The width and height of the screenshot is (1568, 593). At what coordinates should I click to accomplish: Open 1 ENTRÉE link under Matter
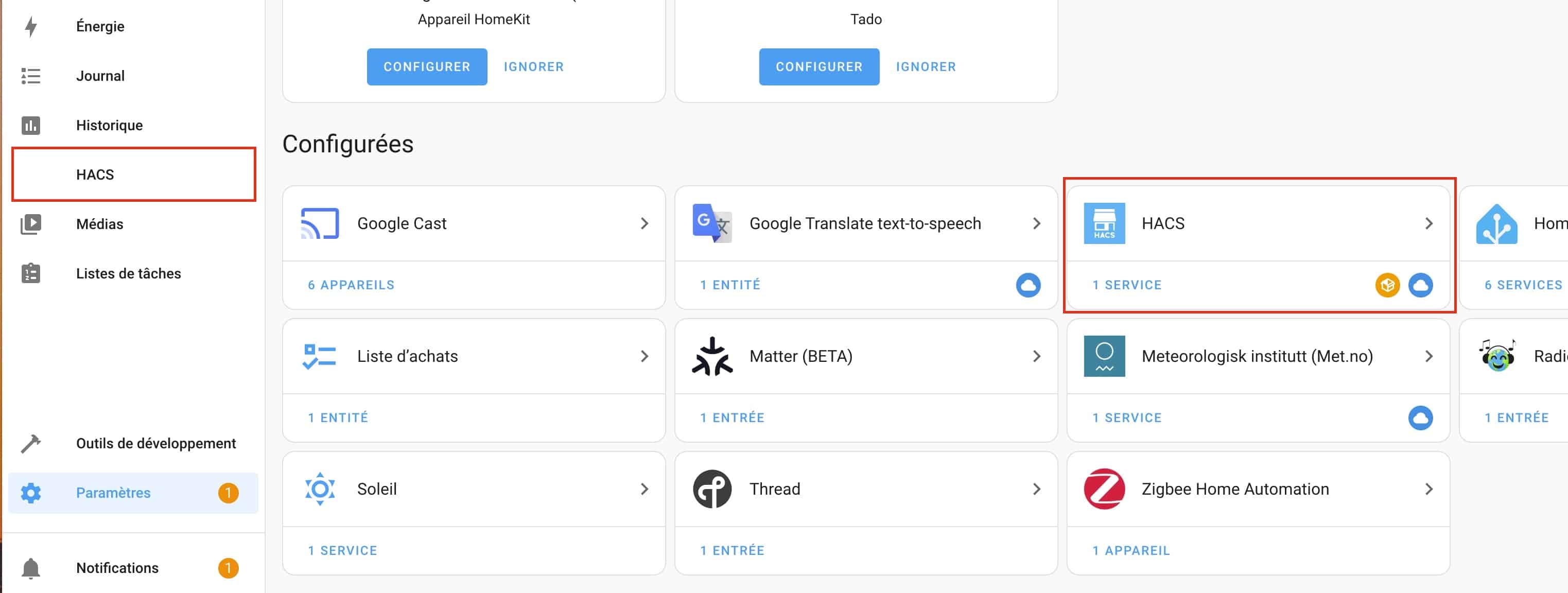tap(731, 417)
